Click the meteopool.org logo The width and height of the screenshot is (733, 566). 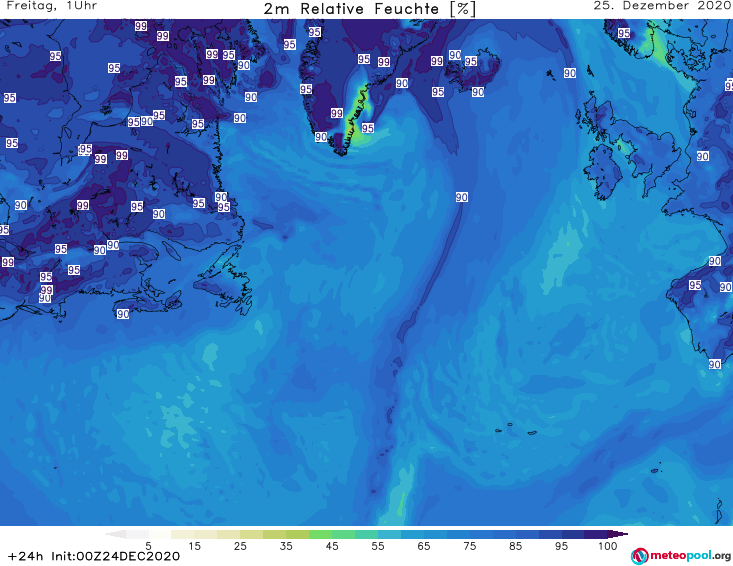[x=681, y=556]
